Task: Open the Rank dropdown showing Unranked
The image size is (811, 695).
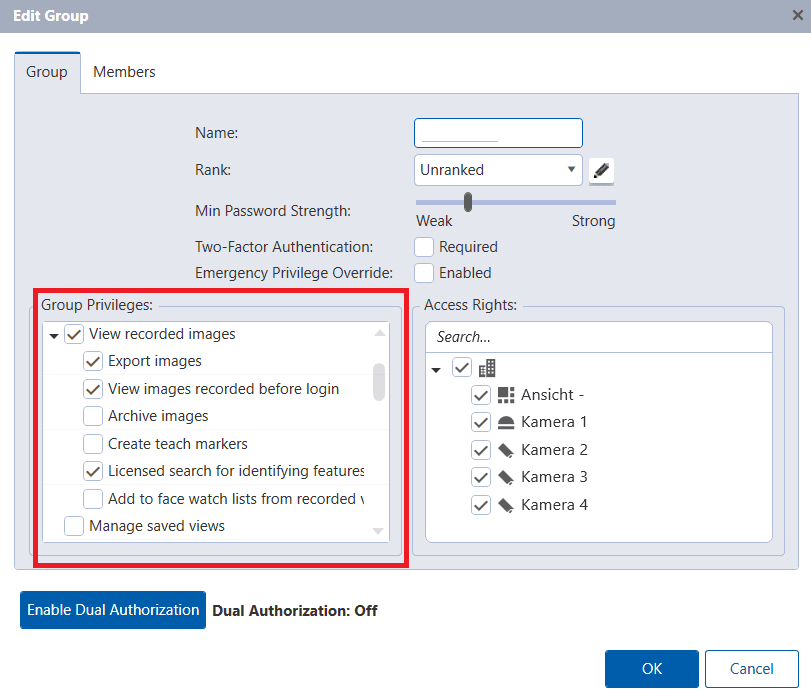Action: [498, 170]
